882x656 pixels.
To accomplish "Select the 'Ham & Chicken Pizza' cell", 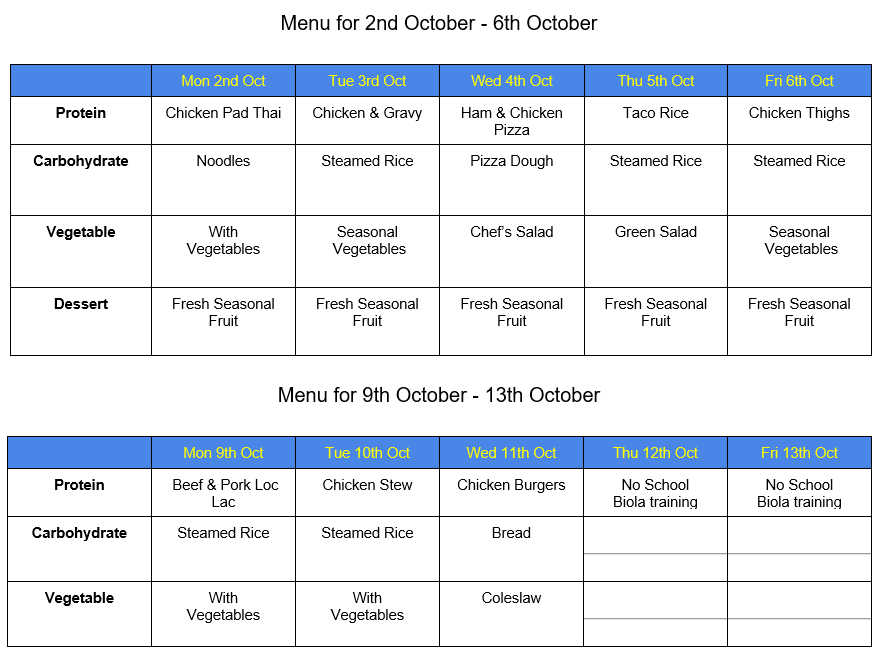I will [512, 121].
